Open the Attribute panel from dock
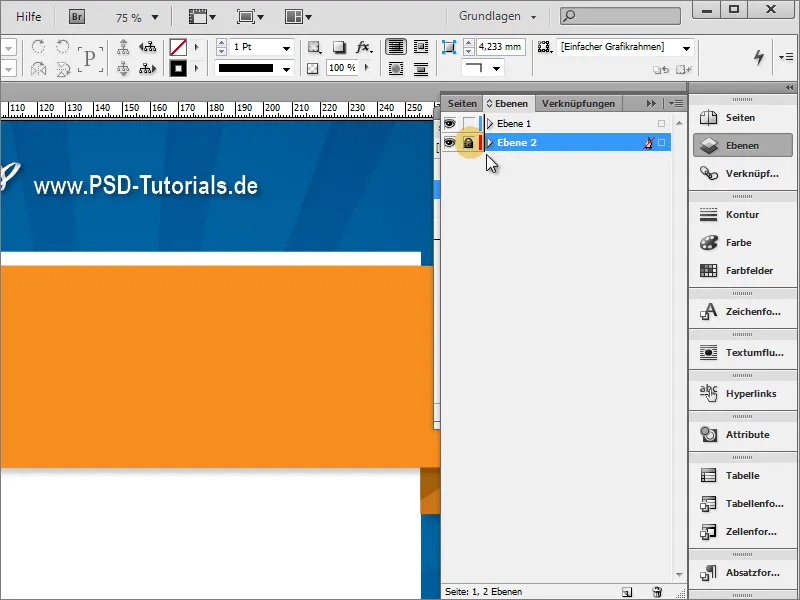The height and width of the screenshot is (600, 800). pyautogui.click(x=742, y=435)
